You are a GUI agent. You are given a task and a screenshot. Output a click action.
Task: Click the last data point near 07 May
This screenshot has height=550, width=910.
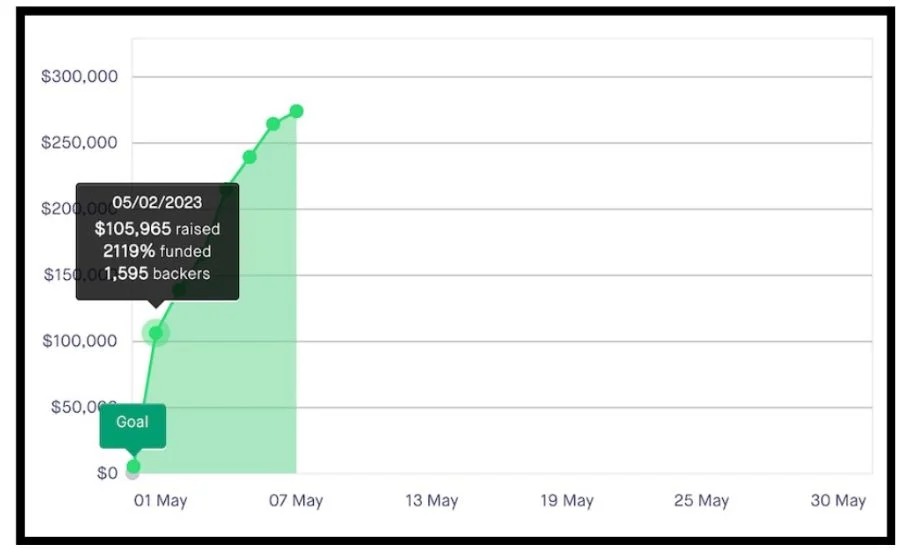click(297, 111)
